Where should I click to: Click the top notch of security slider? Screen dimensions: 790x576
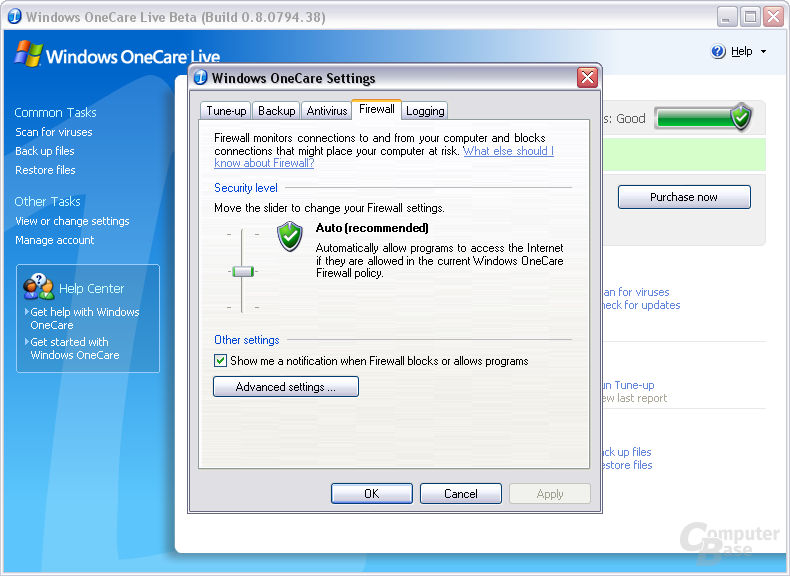point(242,234)
